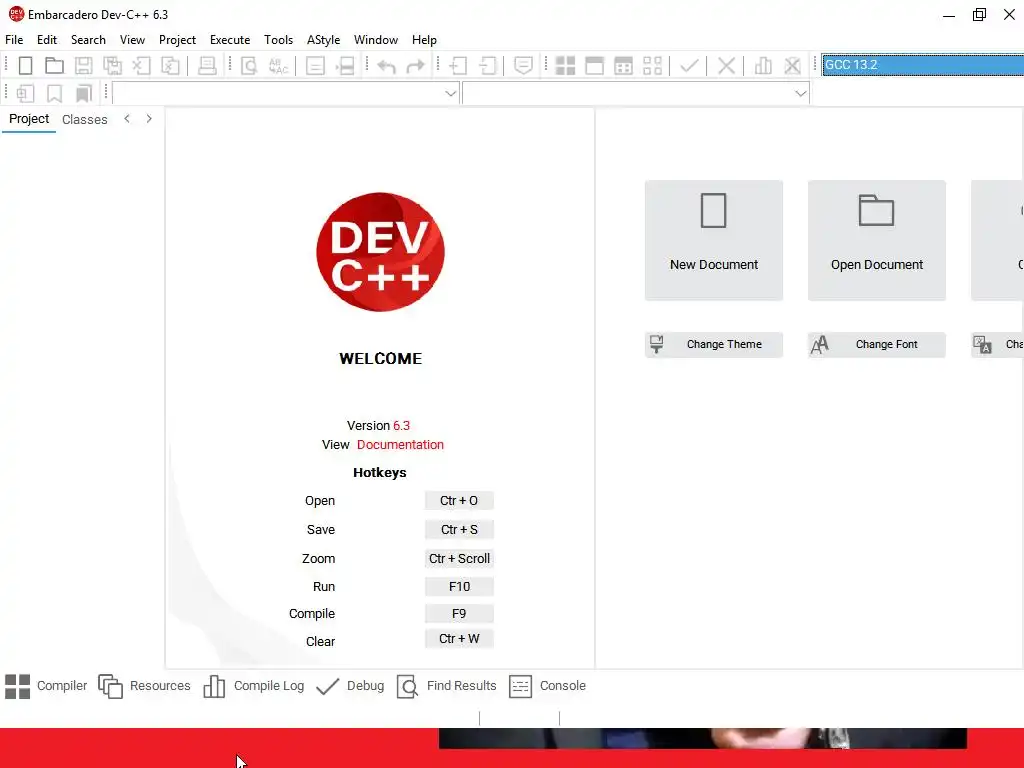Click the F10 Run hotkey label
Viewport: 1024px width, 768px height.
coord(459,586)
